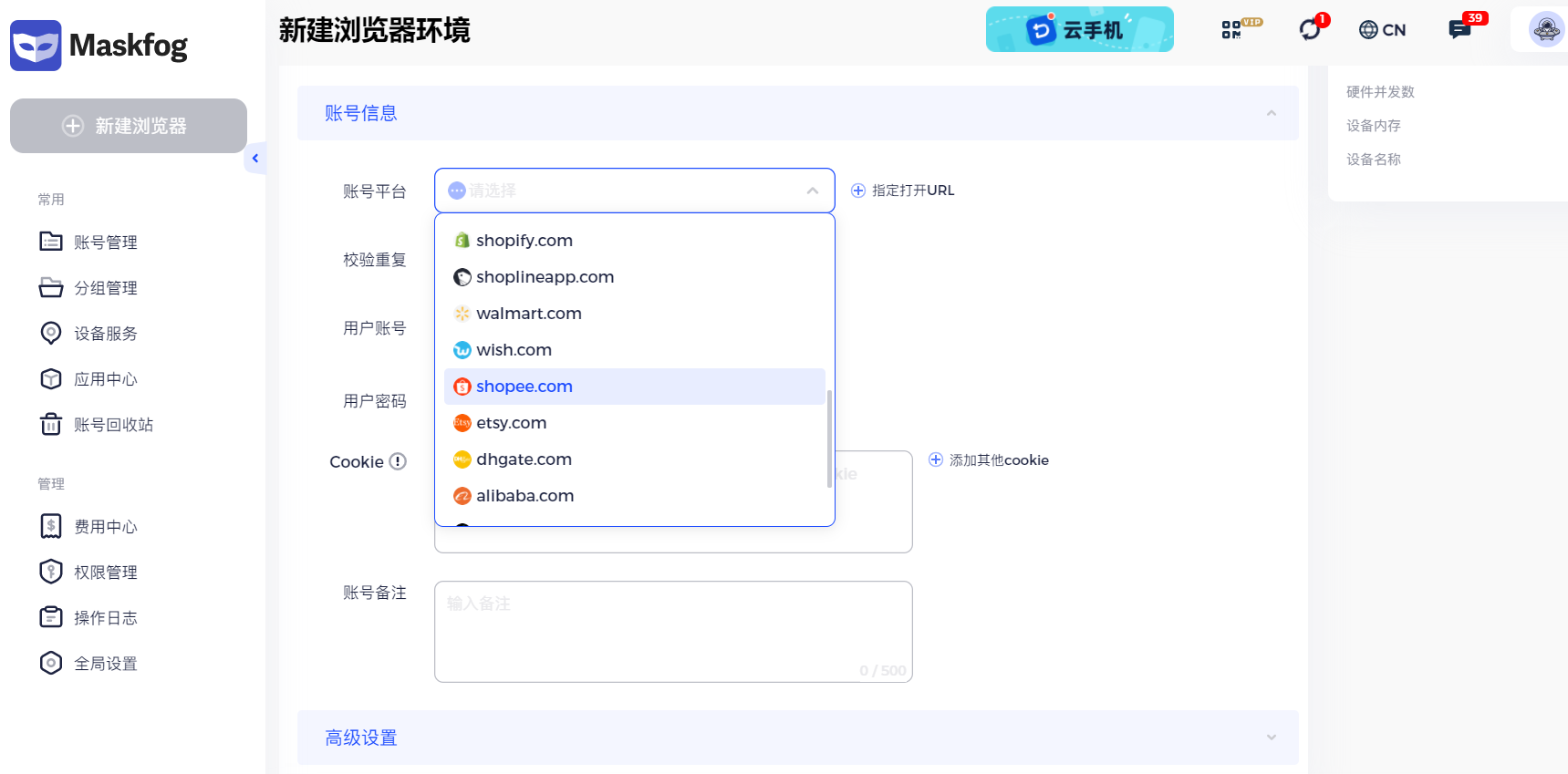
Task: Open the 云手机 banner
Action: pos(1080,29)
